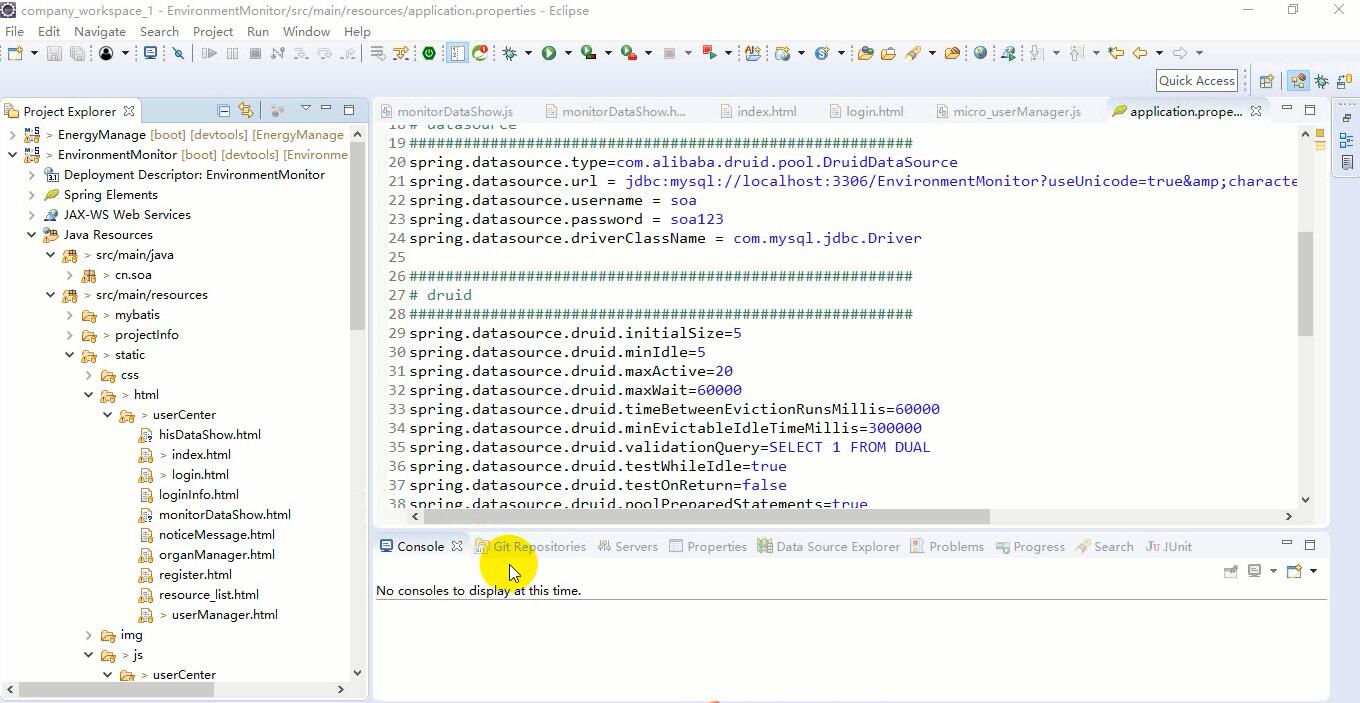Viewport: 1360px width, 703px height.
Task: Click the Last Edit Location arrow icon
Action: [1116, 53]
